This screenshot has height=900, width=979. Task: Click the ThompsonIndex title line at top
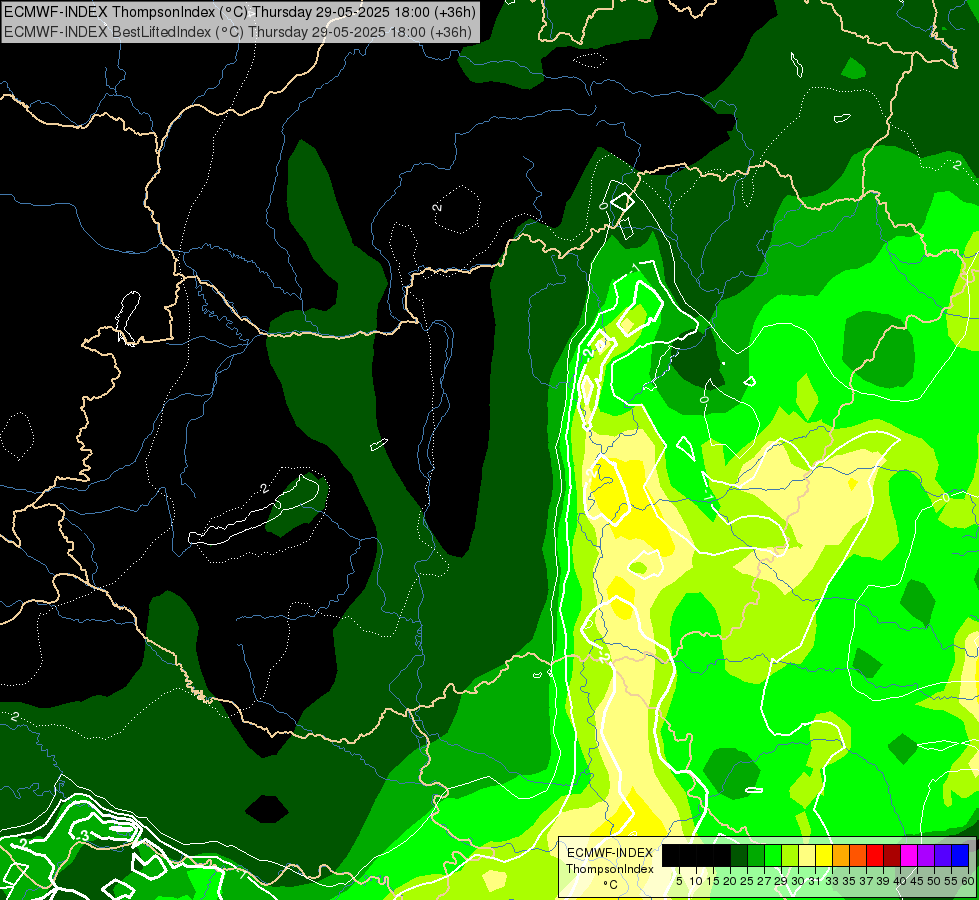(x=240, y=11)
